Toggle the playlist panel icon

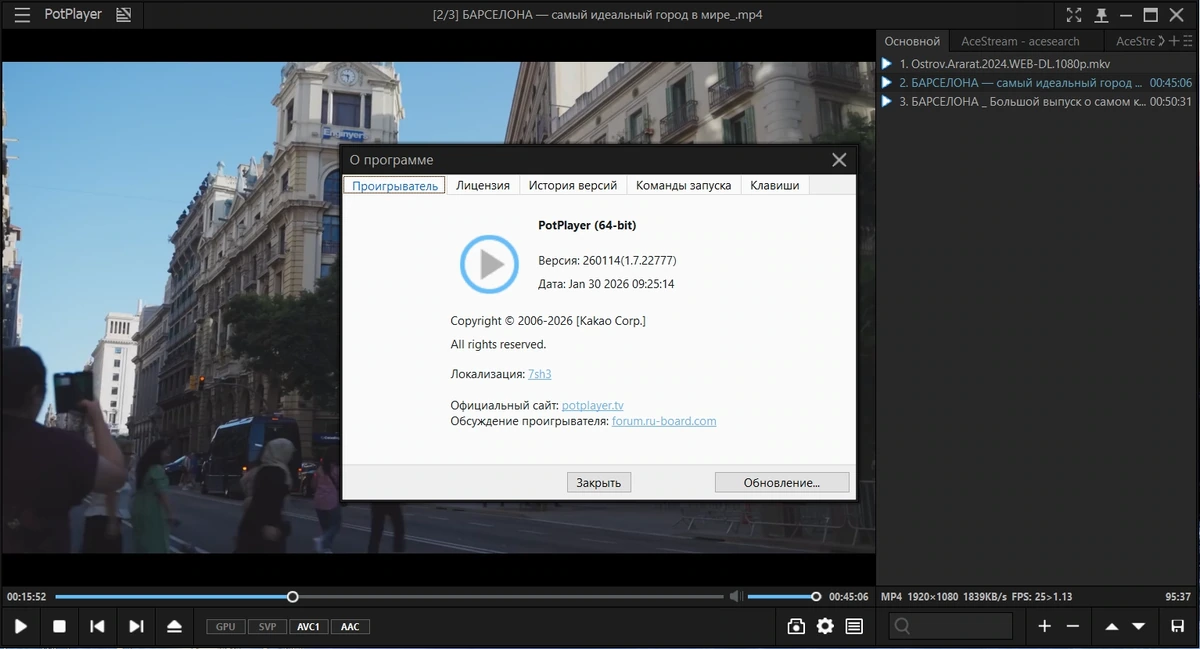[854, 626]
